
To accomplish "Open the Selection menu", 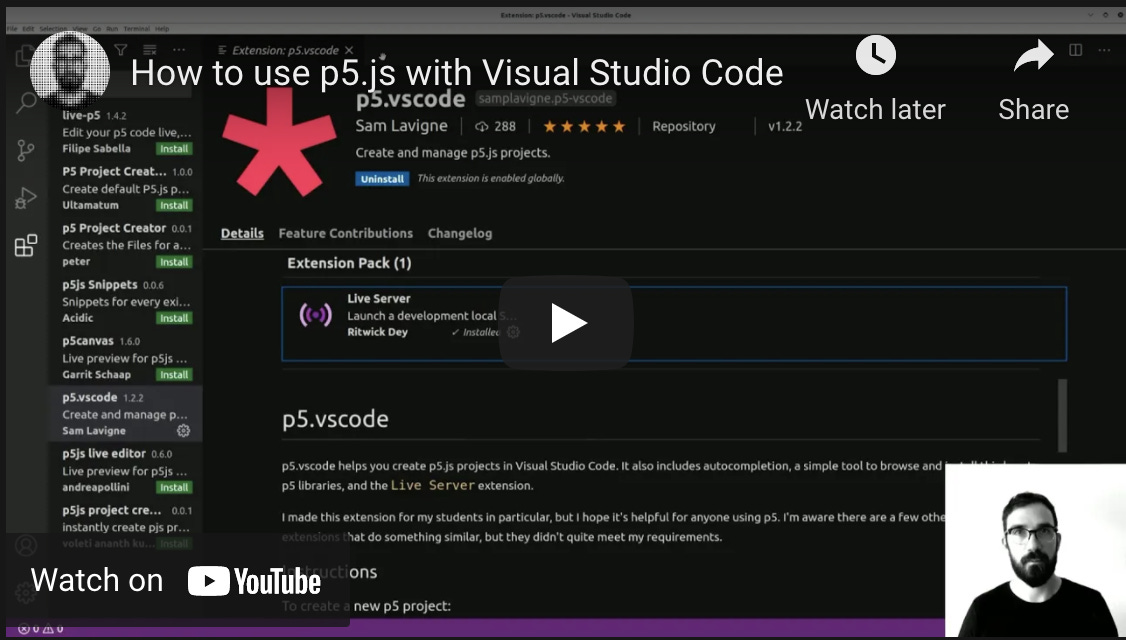I will pyautogui.click(x=53, y=29).
